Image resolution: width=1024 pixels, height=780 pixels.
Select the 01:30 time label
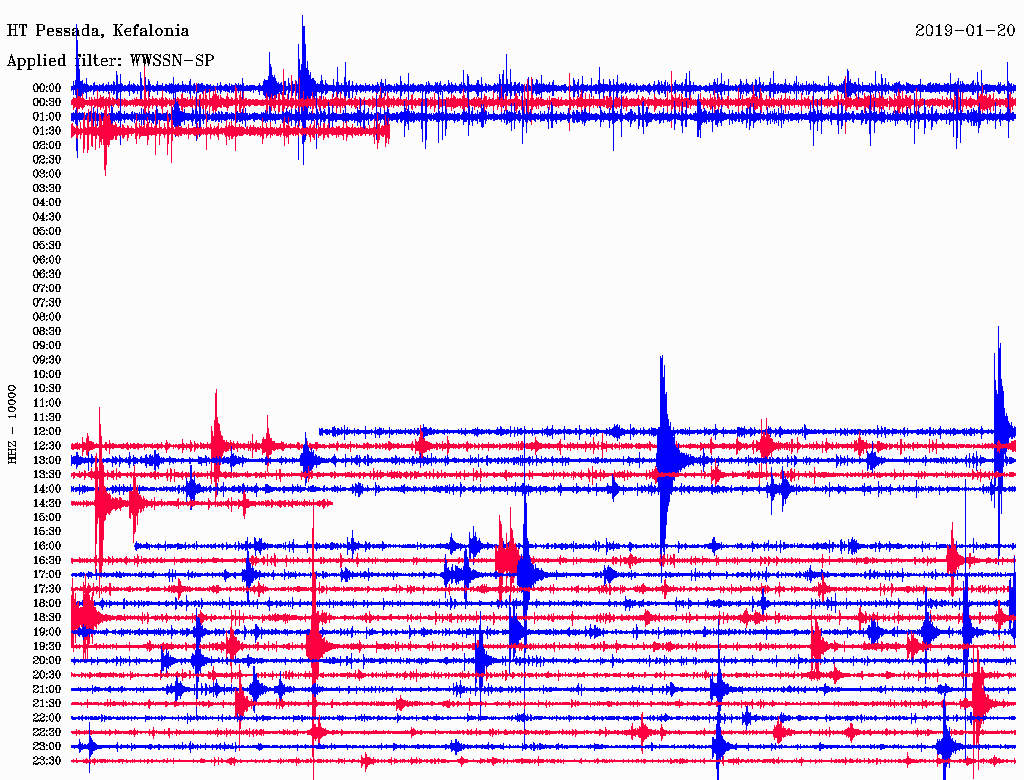47,131
